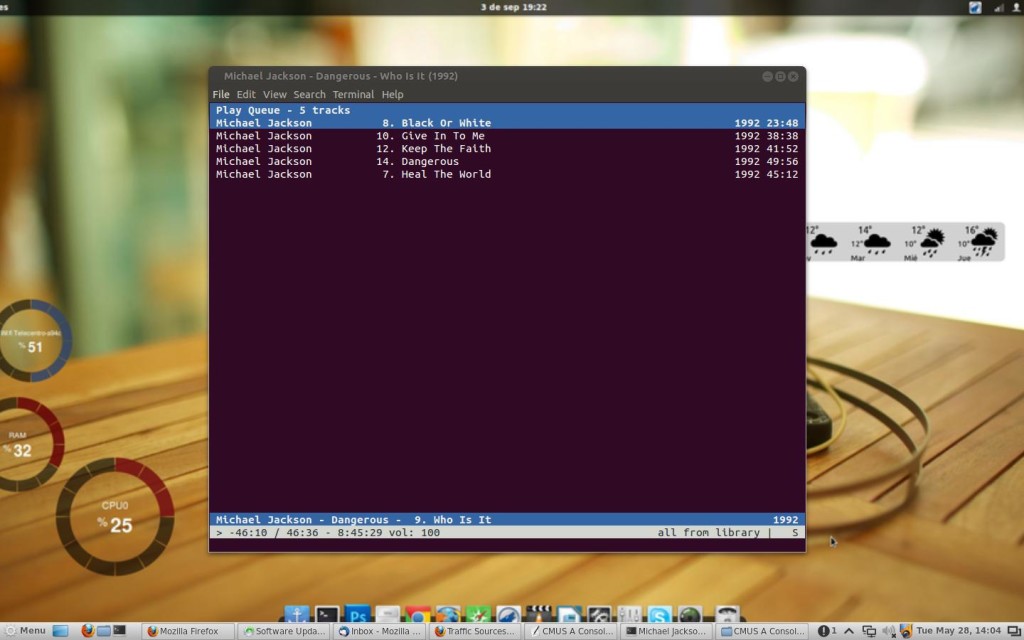
Task: Open the File menu in the cmus window
Action: point(220,94)
